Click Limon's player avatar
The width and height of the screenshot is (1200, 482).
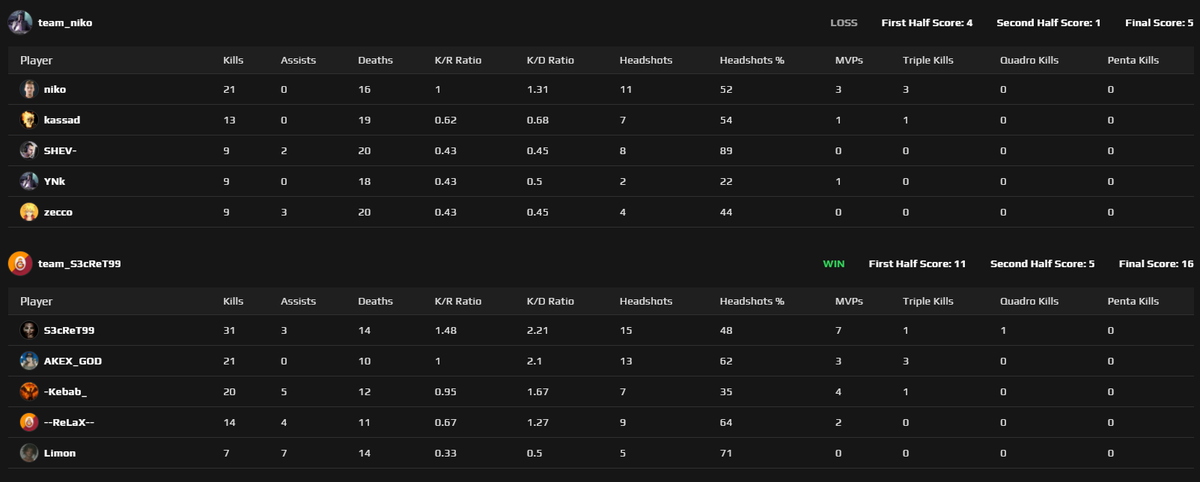tap(28, 453)
